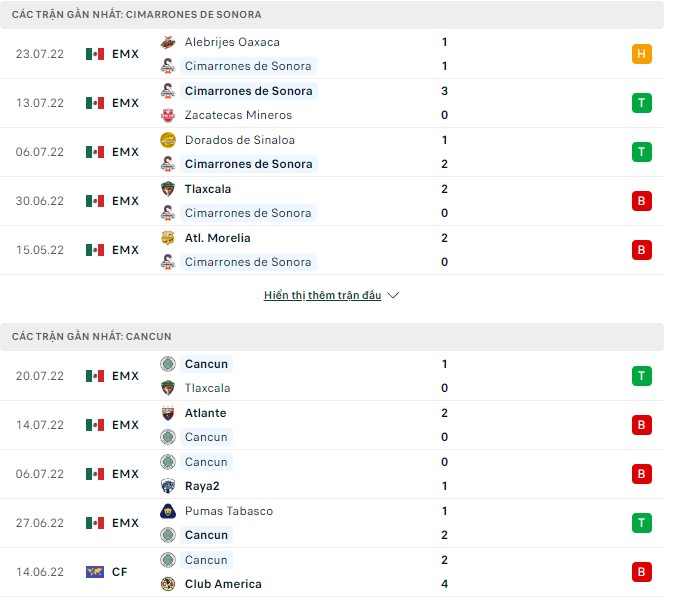
Task: Click the Zacatecas Mineros team logo
Action: tap(167, 115)
